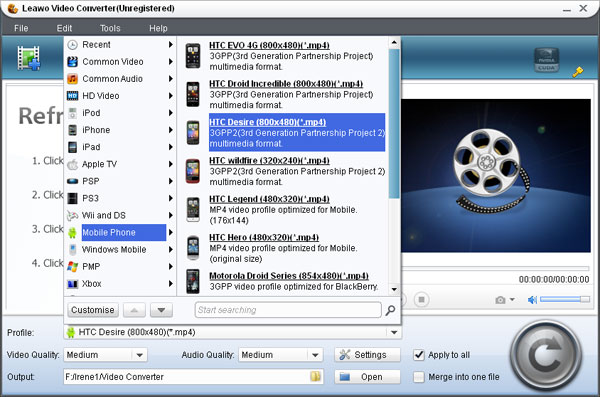Viewport: 600px width, 397px height.
Task: Click the profile list scroll down arrow
Action: 394,289
